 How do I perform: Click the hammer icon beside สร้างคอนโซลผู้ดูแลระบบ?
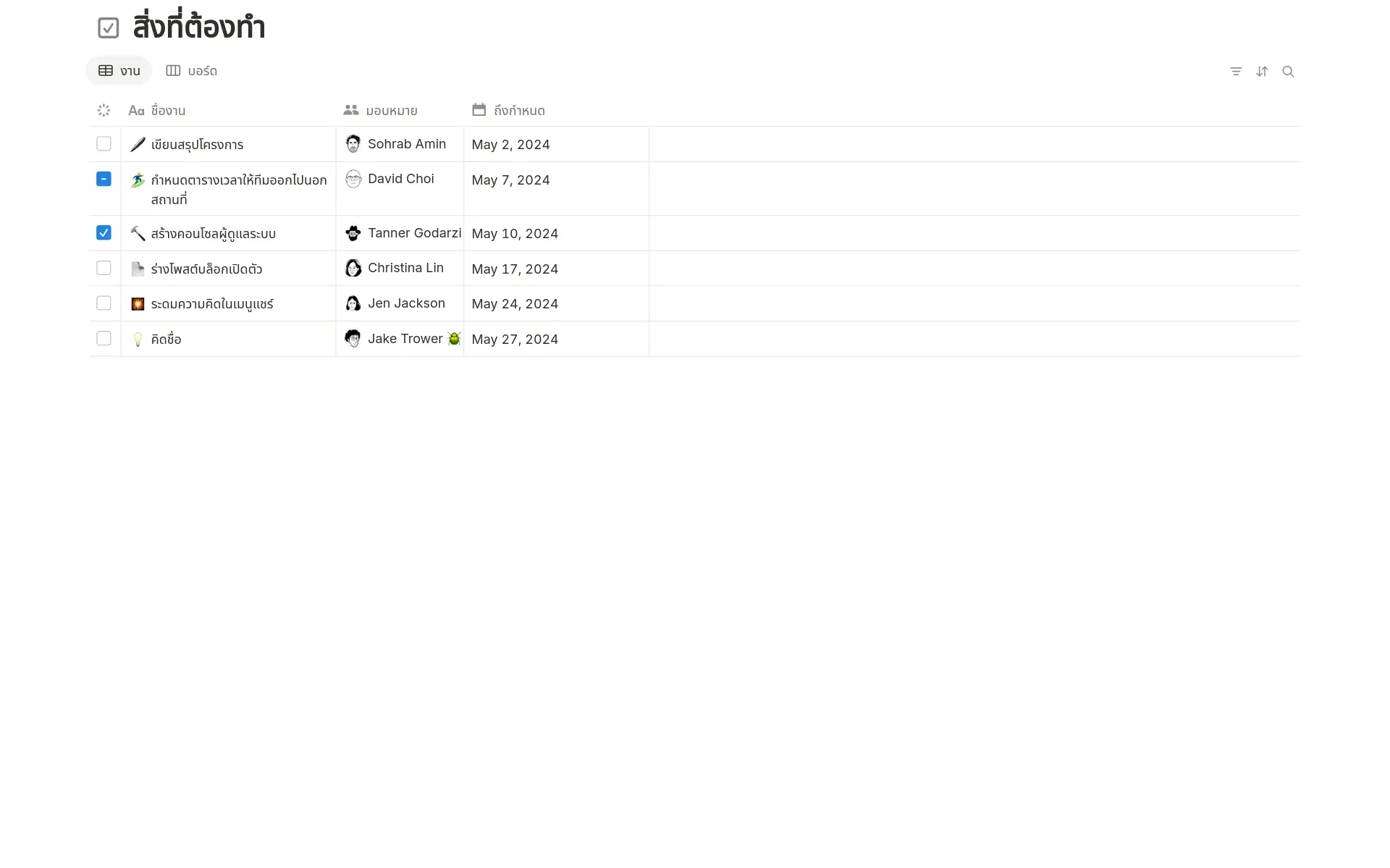pyautogui.click(x=138, y=233)
